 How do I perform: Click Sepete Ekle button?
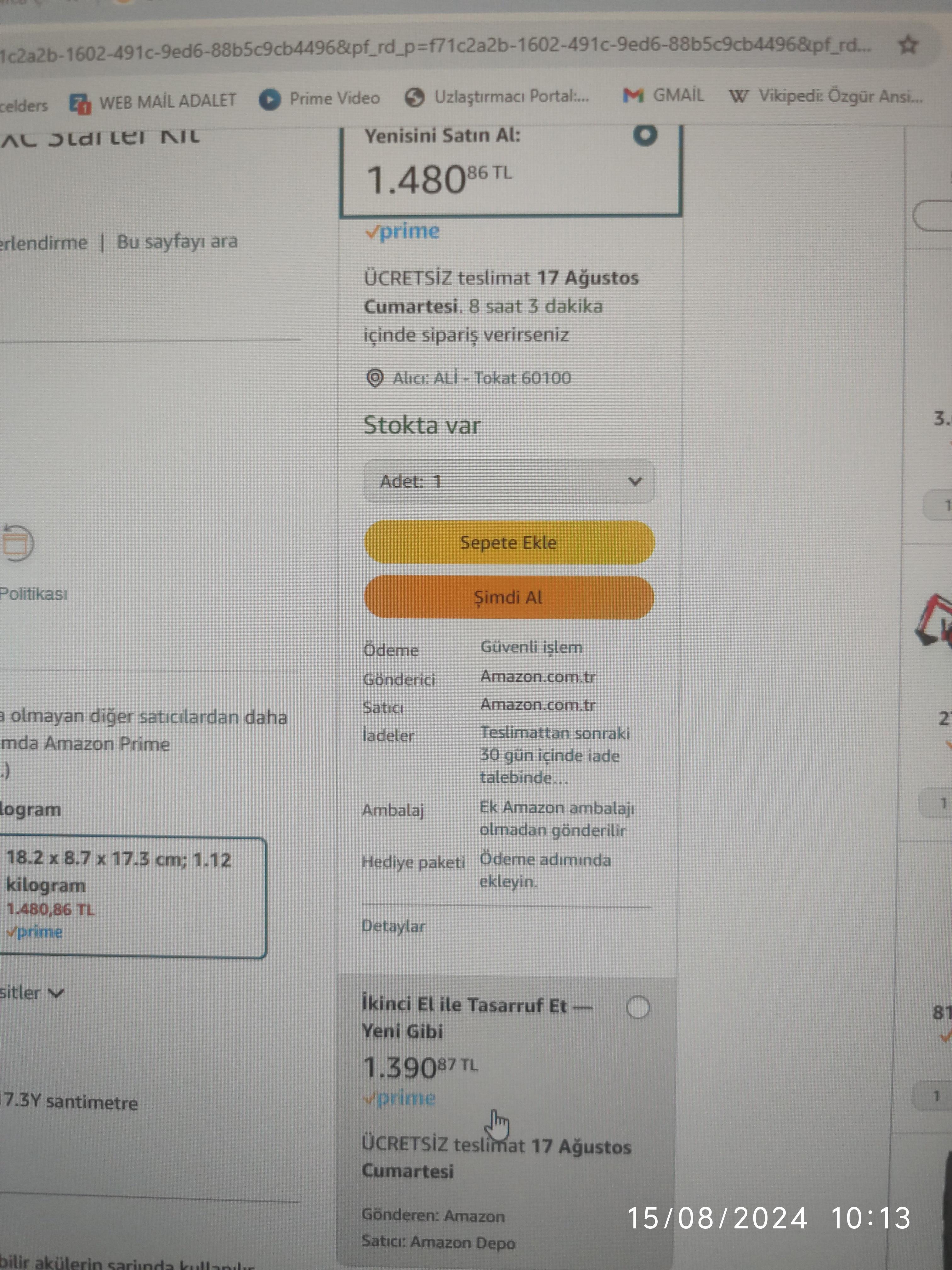click(509, 542)
